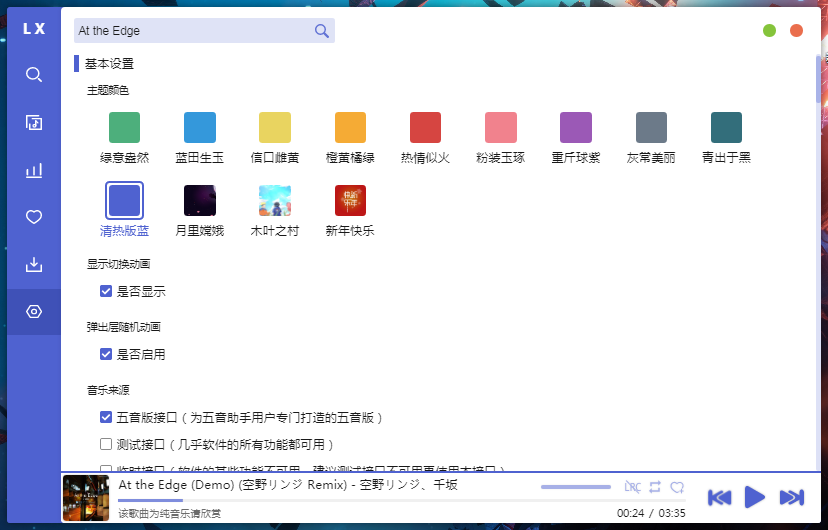Viewport: 828px width, 530px height.
Task: Click the 显示切换动画 label
Action: point(118,264)
